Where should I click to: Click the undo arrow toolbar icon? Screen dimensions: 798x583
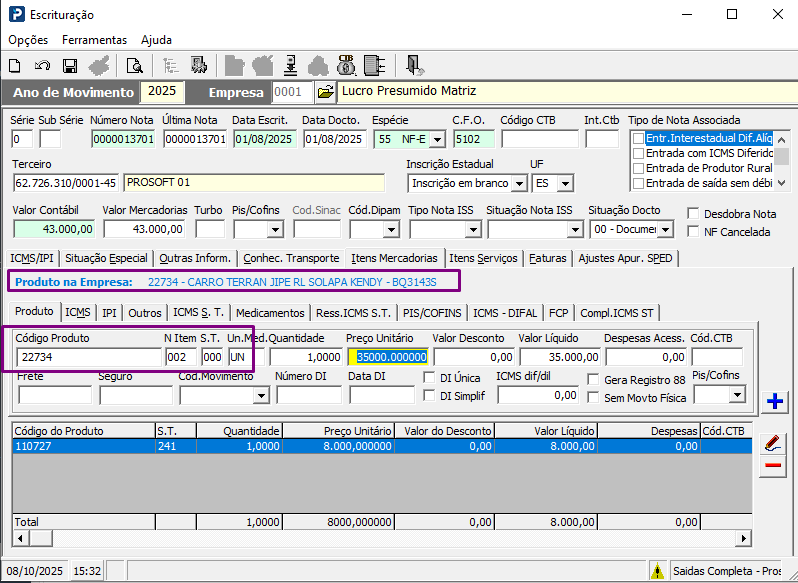(x=42, y=66)
